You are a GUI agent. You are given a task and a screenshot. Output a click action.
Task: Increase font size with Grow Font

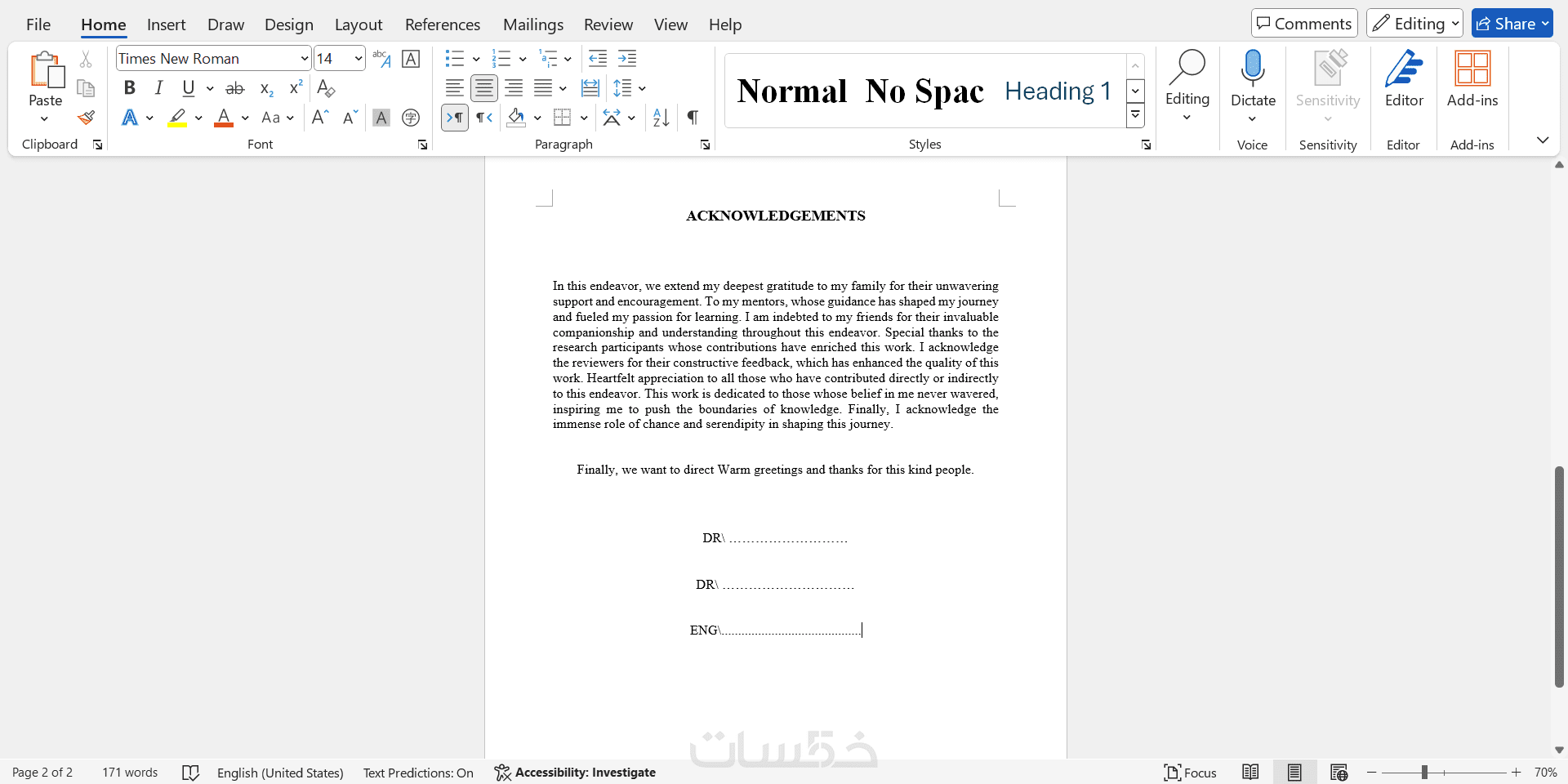(320, 118)
